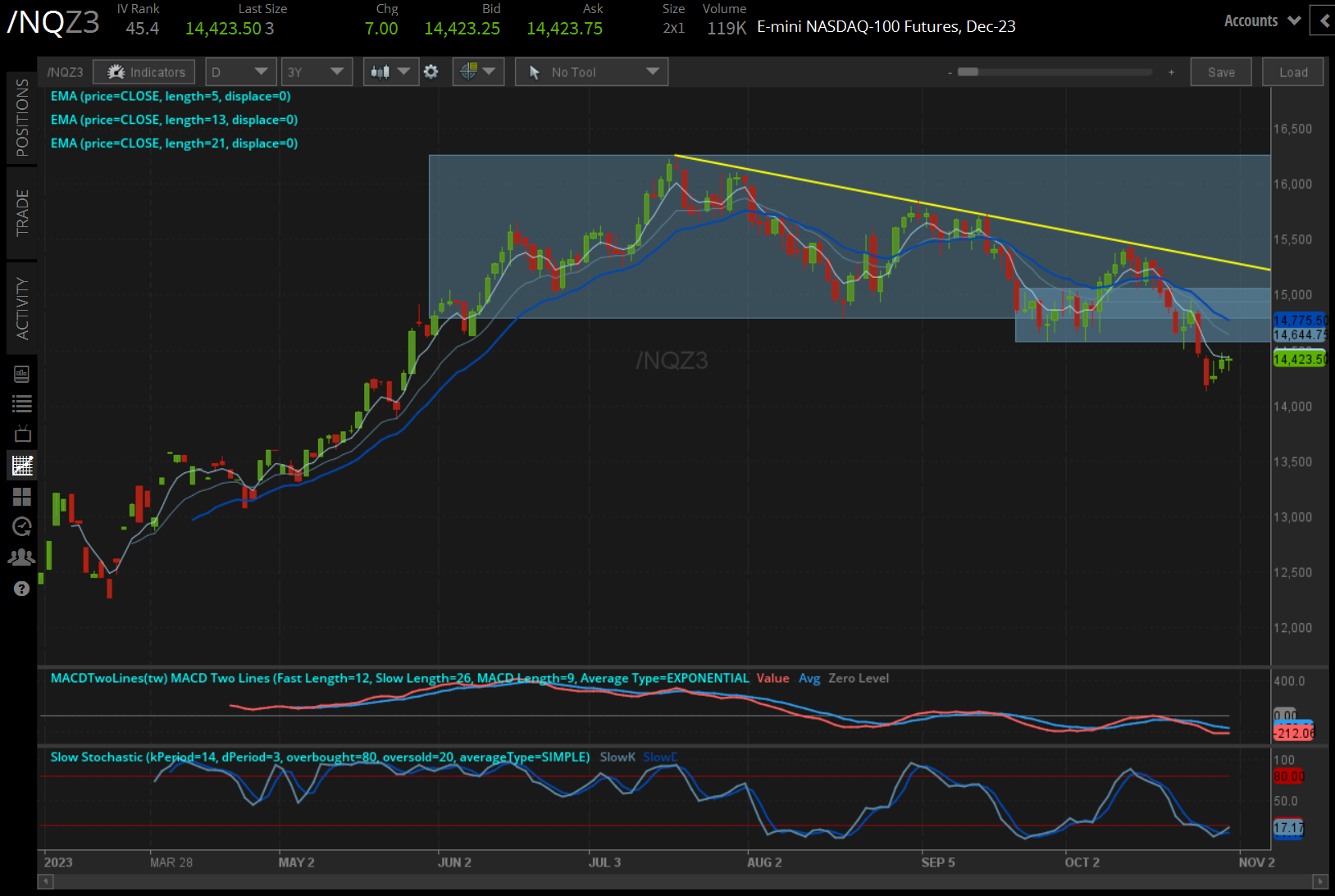Launch OnDemand via the clock icon

tap(22, 526)
